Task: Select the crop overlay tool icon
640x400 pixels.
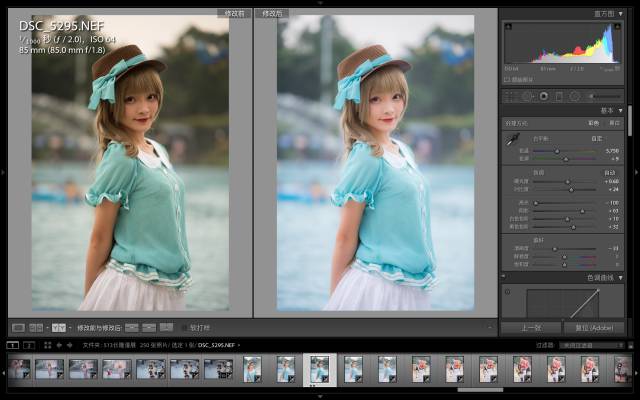Action: coord(510,97)
